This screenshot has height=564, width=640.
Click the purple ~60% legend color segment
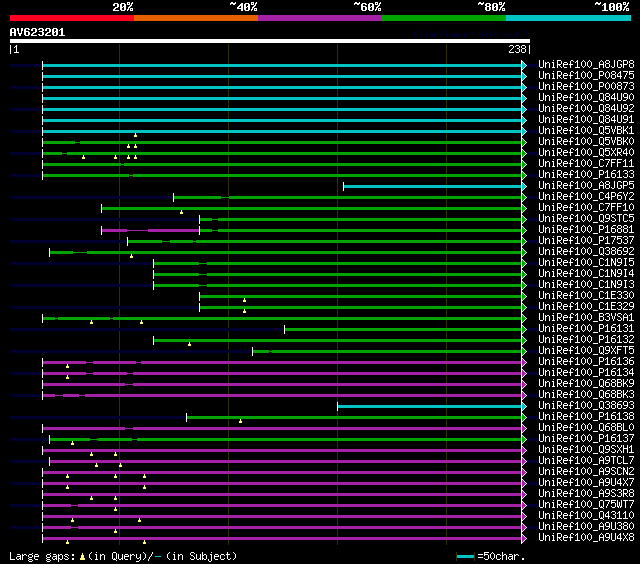[x=320, y=18]
